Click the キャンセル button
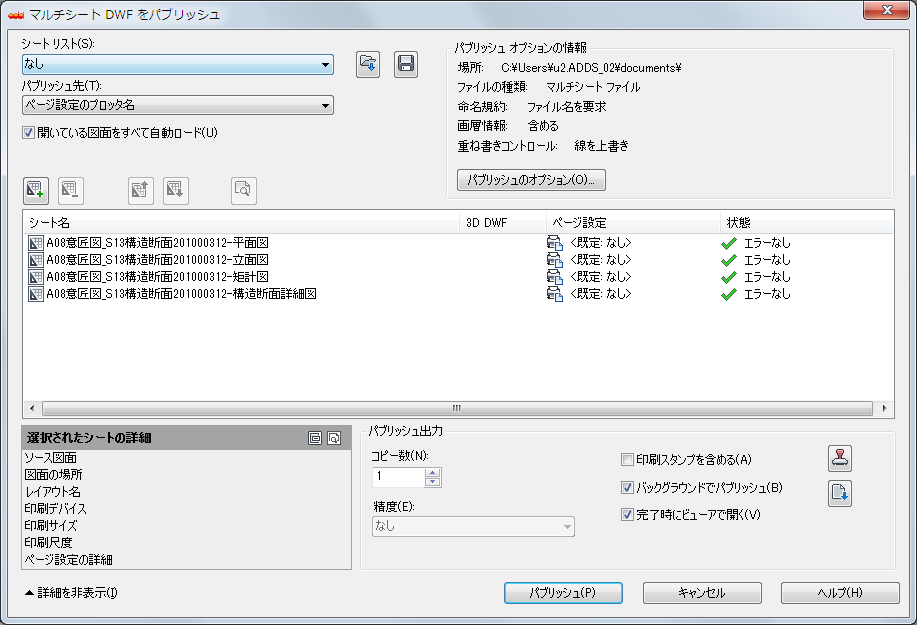This screenshot has height=625, width=917. click(x=702, y=593)
